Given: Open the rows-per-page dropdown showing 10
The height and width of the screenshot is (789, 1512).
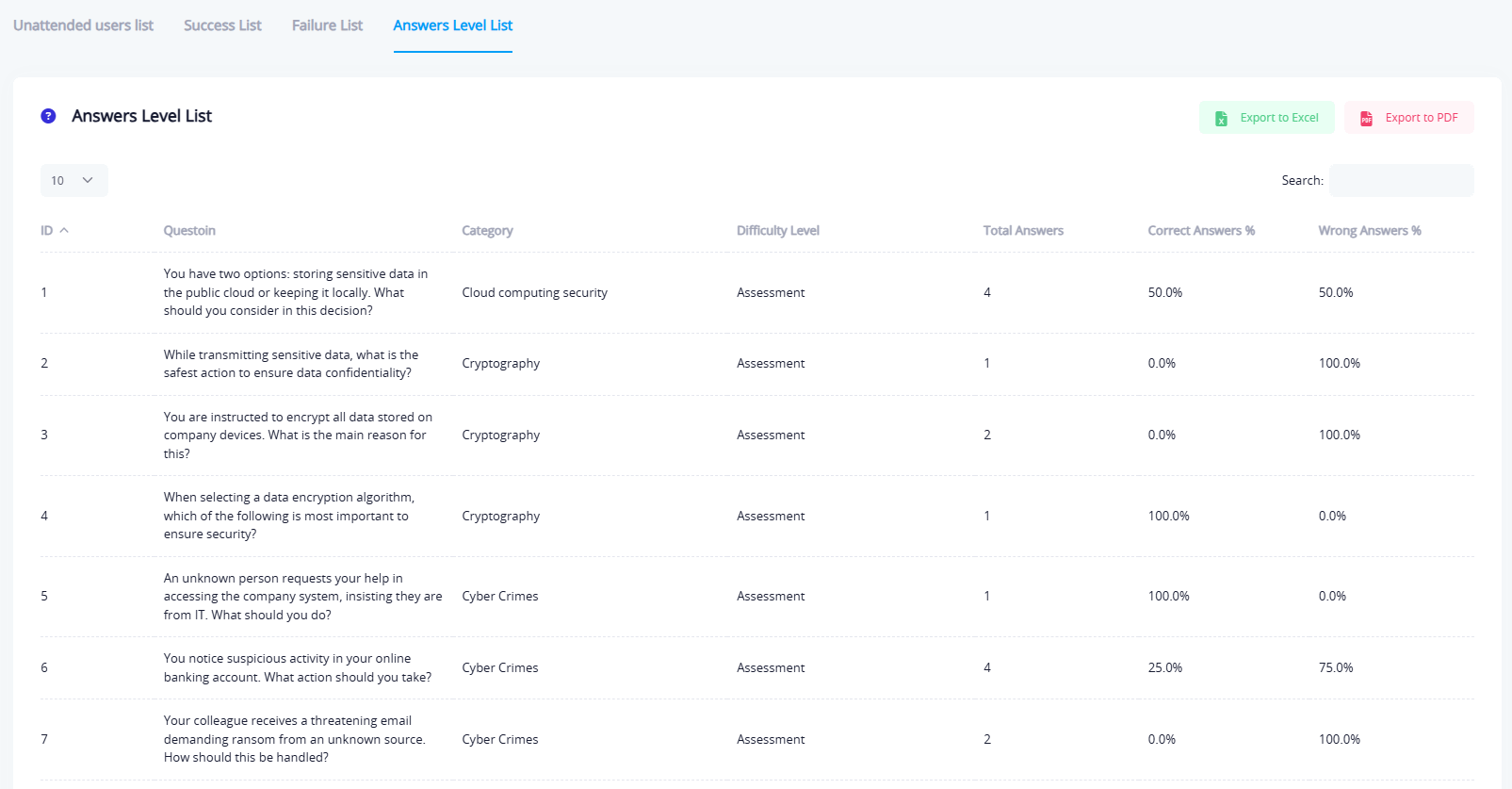Looking at the screenshot, I should pos(73,180).
